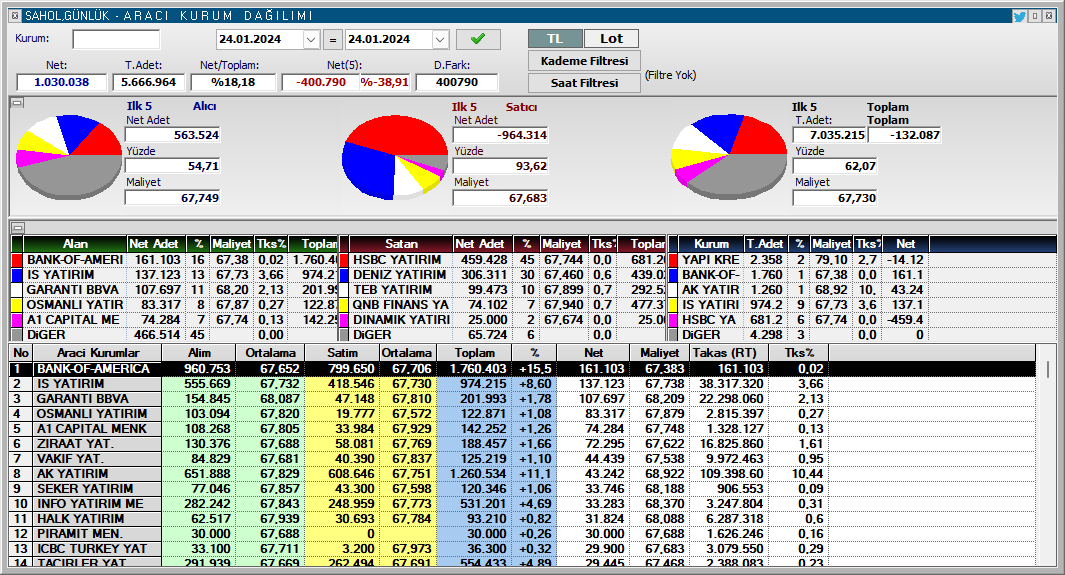This screenshot has width=1065, height=575.
Task: Select Satıcı Net Adet value -964.314
Action: [x=501, y=135]
